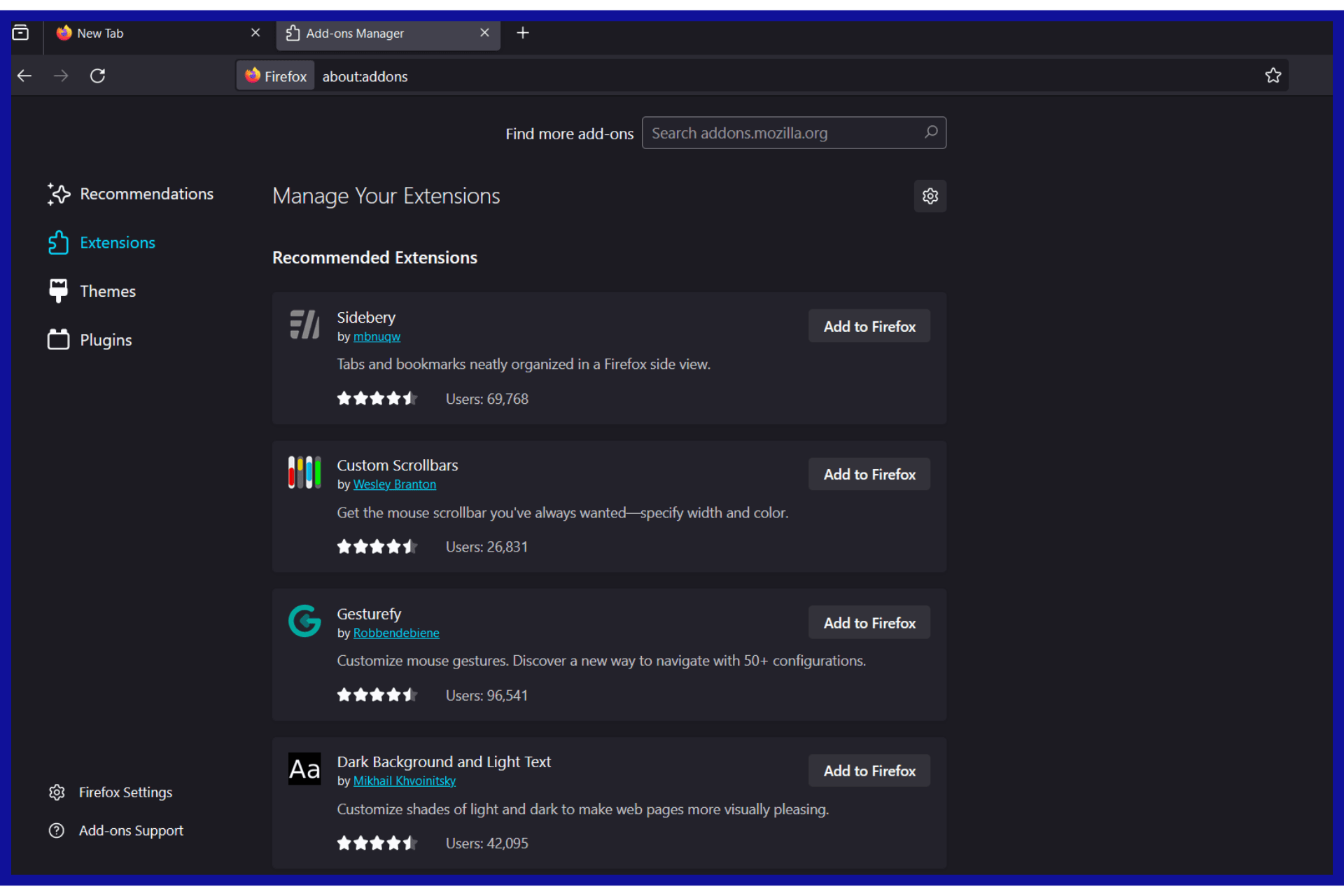Click the Sidebery extension icon
This screenshot has height=896, width=1344.
point(304,324)
